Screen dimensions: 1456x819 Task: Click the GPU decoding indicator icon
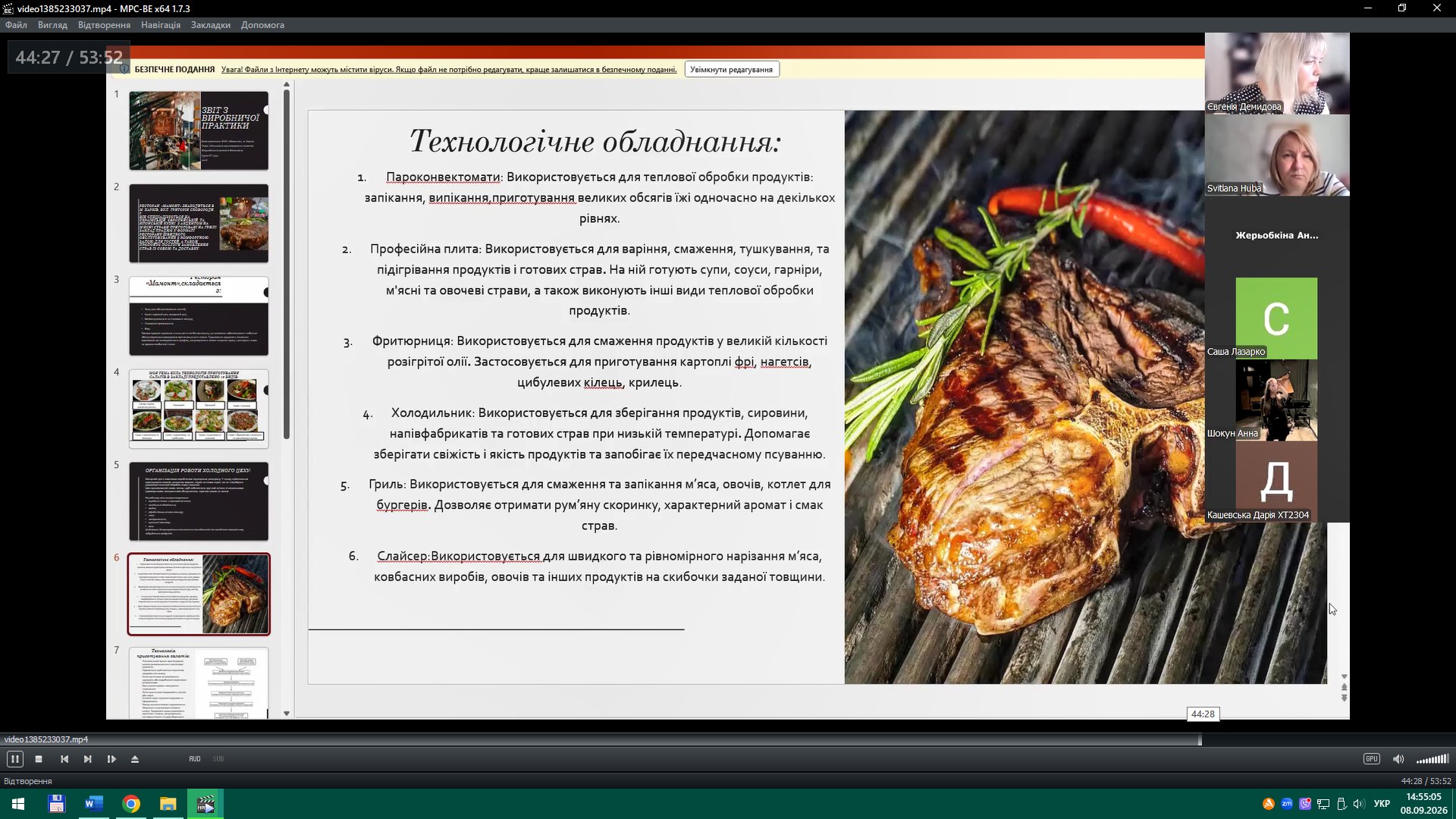coord(1372,759)
